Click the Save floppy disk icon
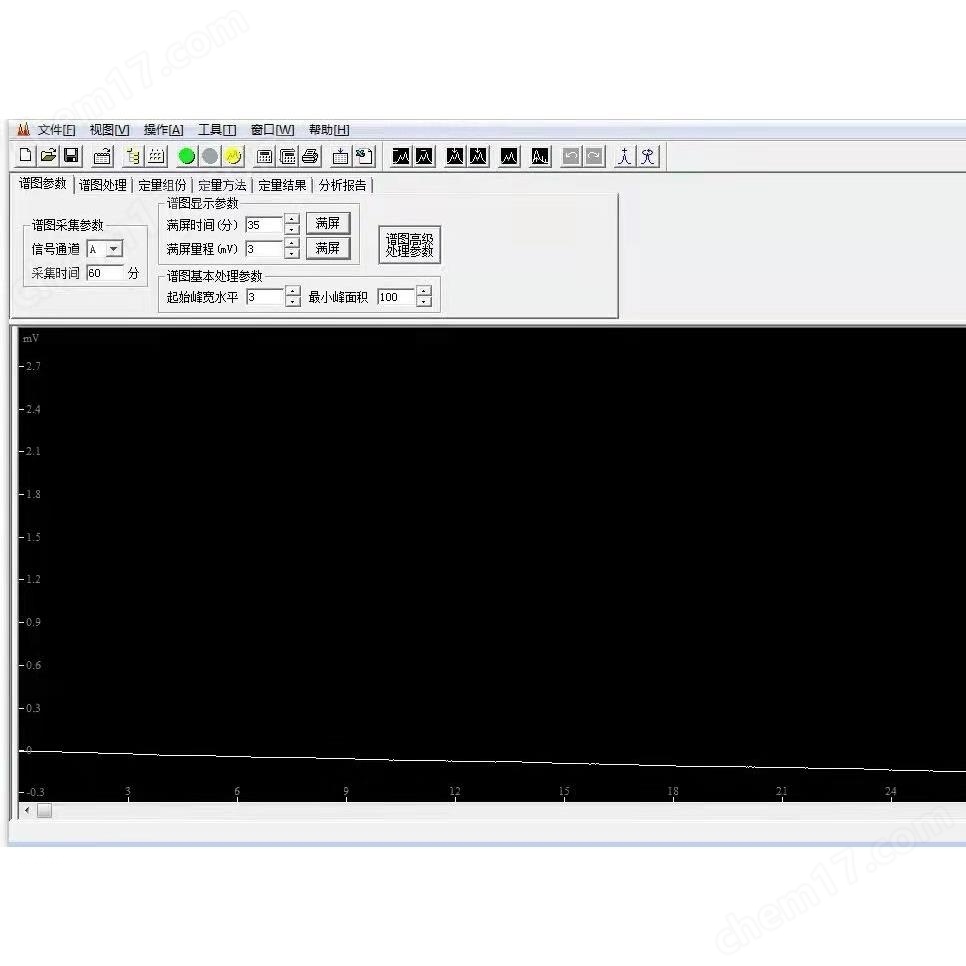 [x=71, y=156]
